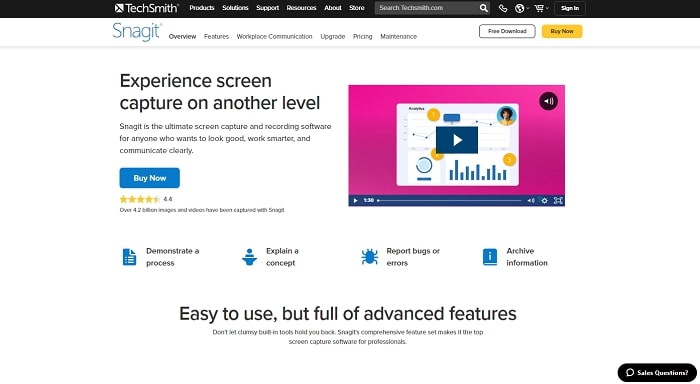Go to Workplace Communication tab
700x384 pixels.
[275, 37]
